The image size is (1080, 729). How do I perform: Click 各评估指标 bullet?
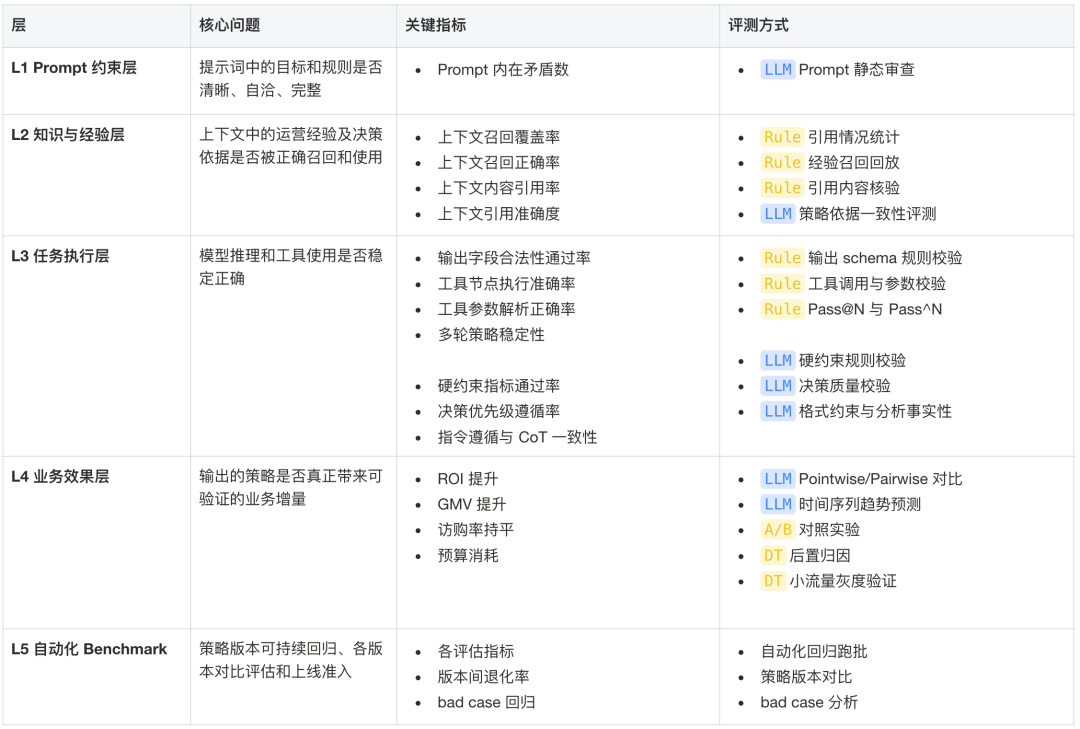click(x=476, y=651)
